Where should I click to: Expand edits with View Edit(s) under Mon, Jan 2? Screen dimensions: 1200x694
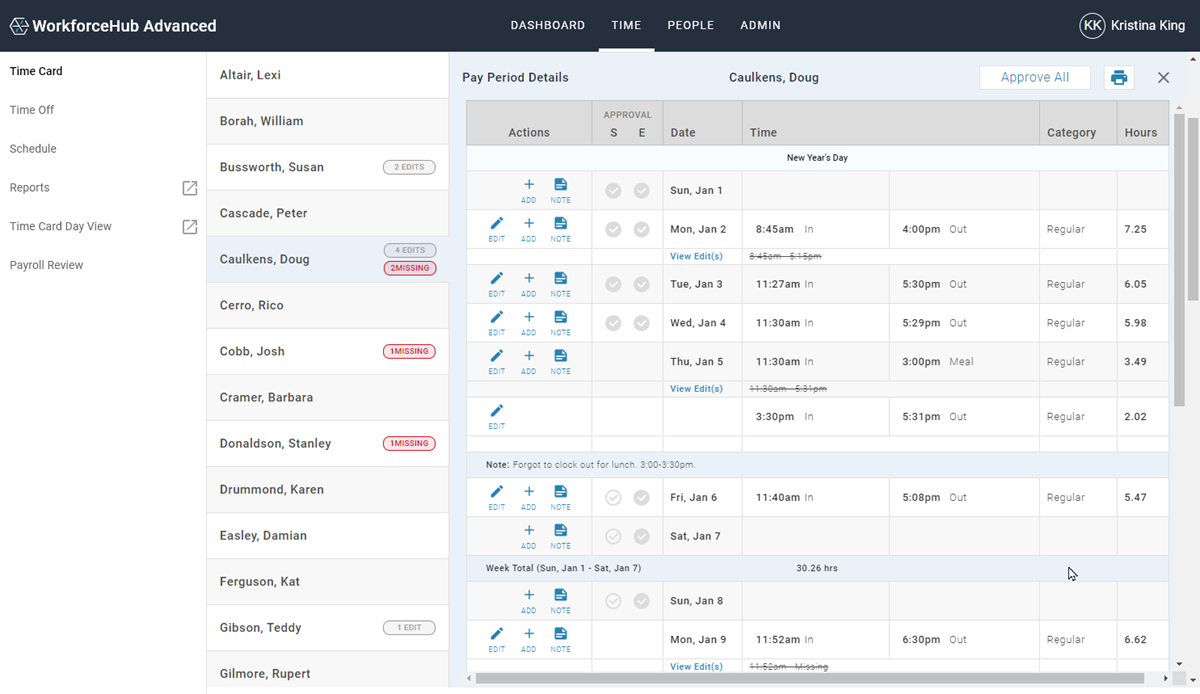(697, 256)
